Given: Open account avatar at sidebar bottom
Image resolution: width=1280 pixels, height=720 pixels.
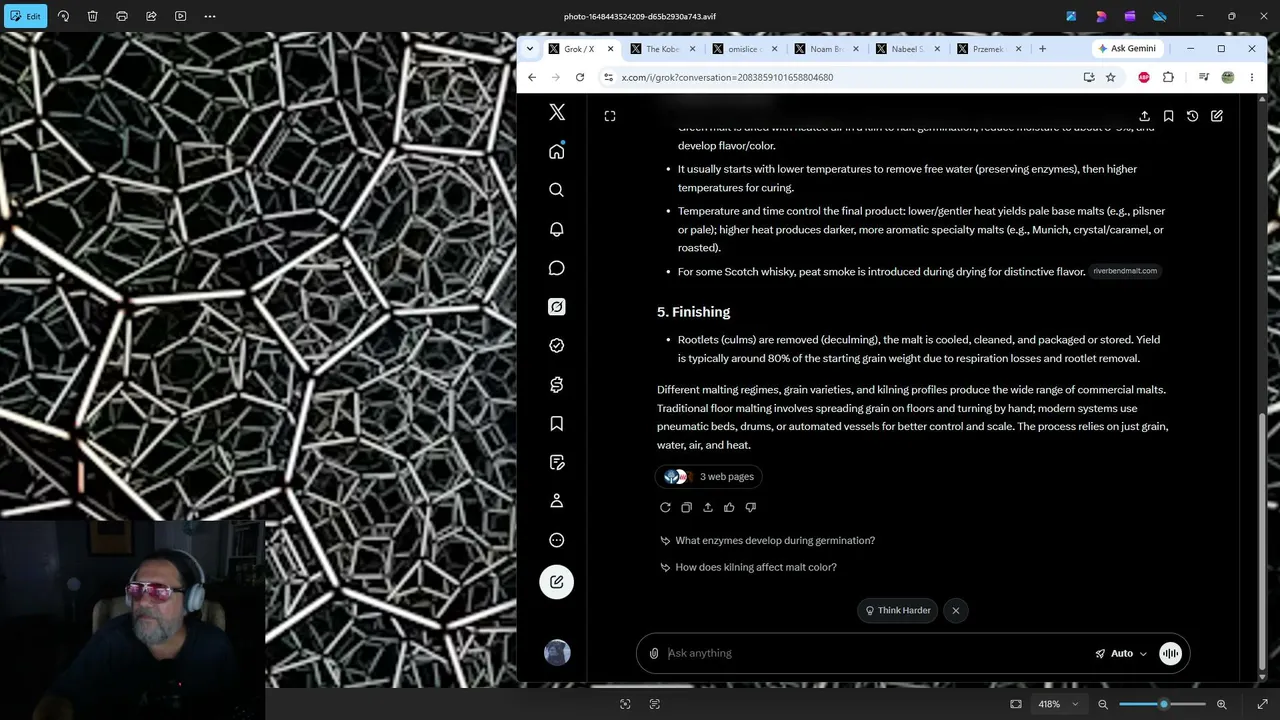Looking at the screenshot, I should 557,653.
